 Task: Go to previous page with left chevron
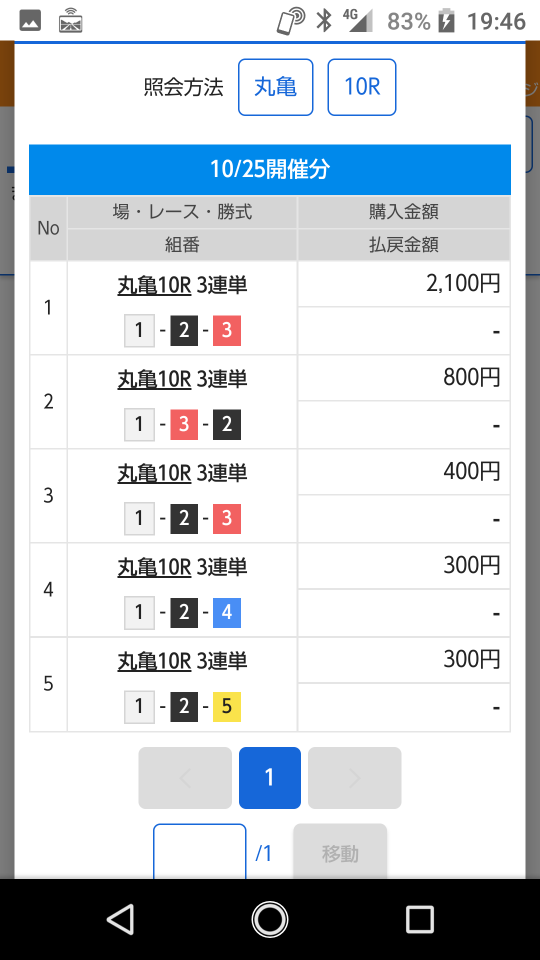[185, 778]
